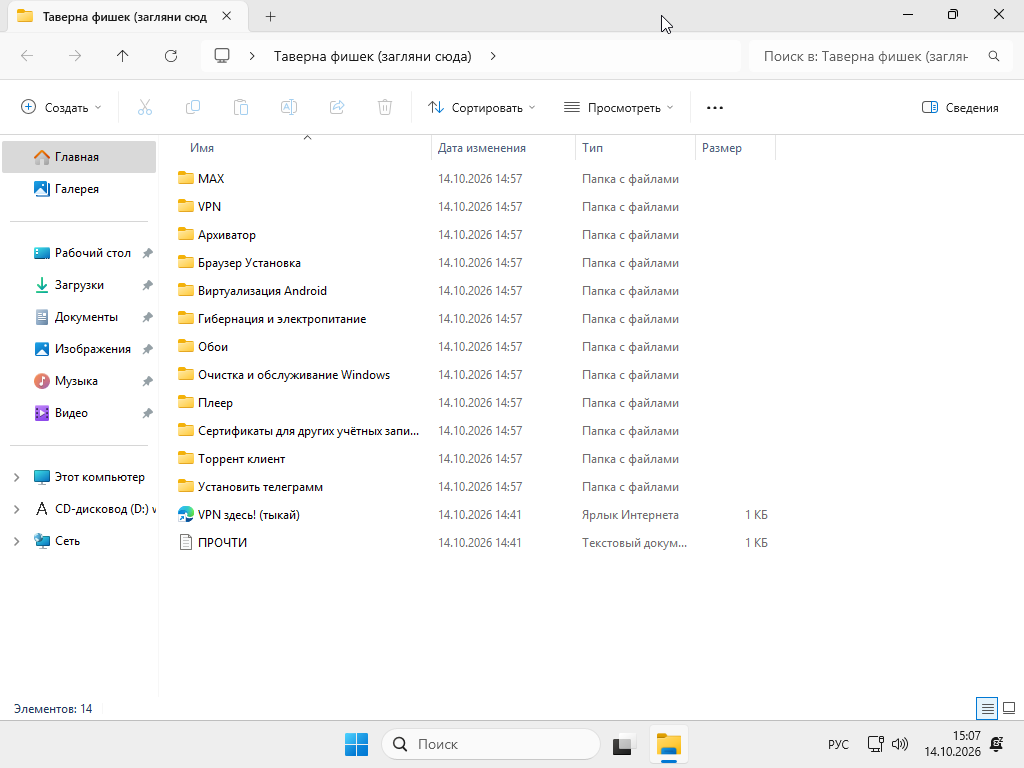
Task: Switch to large thumbnails view icon
Action: [1009, 709]
